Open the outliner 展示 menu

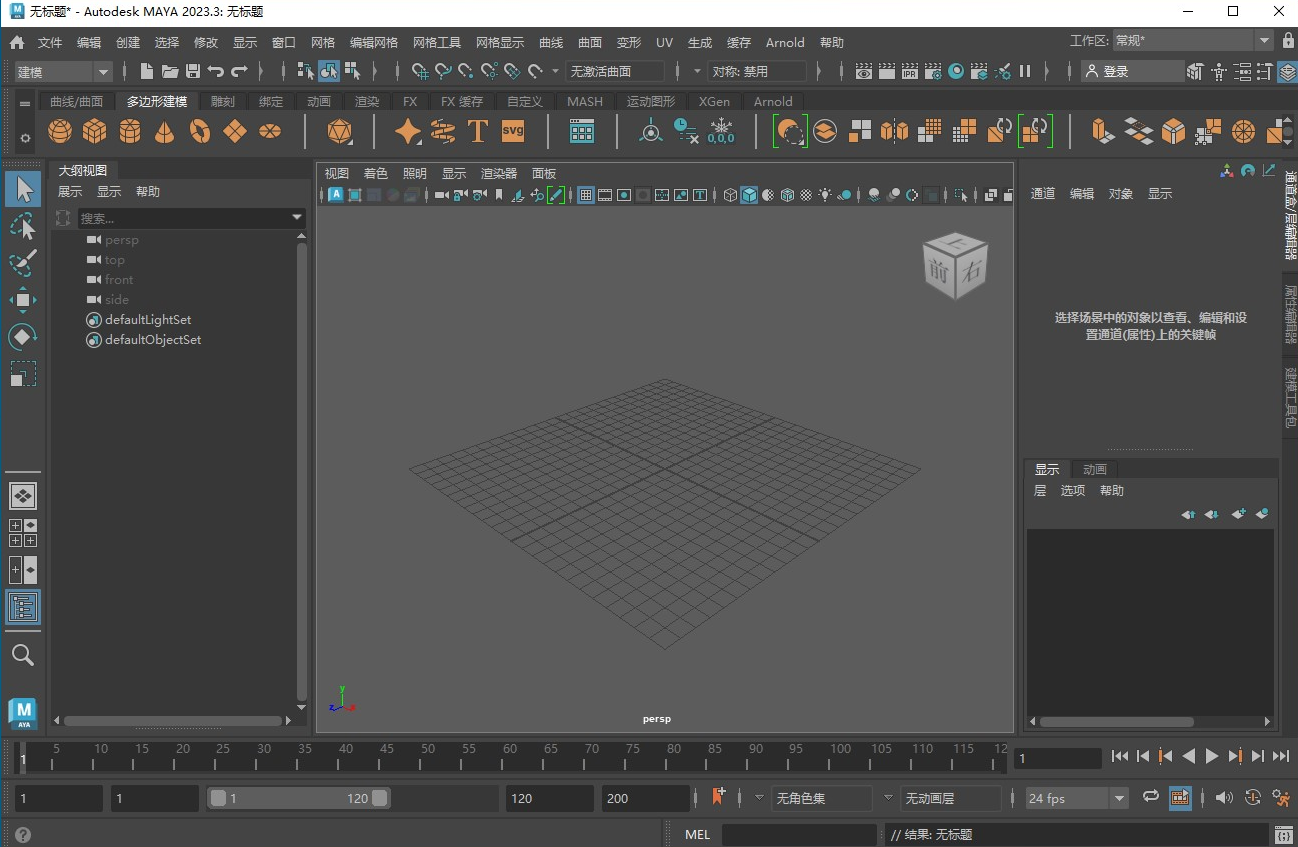(x=70, y=191)
